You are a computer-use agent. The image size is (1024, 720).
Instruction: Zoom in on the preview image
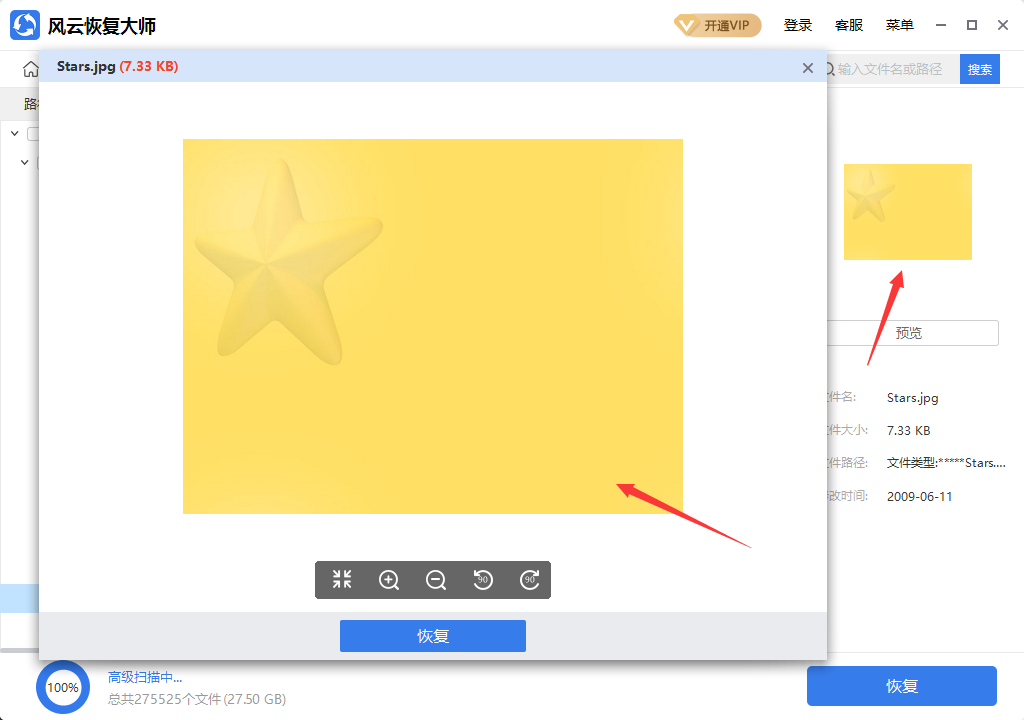[x=389, y=579]
